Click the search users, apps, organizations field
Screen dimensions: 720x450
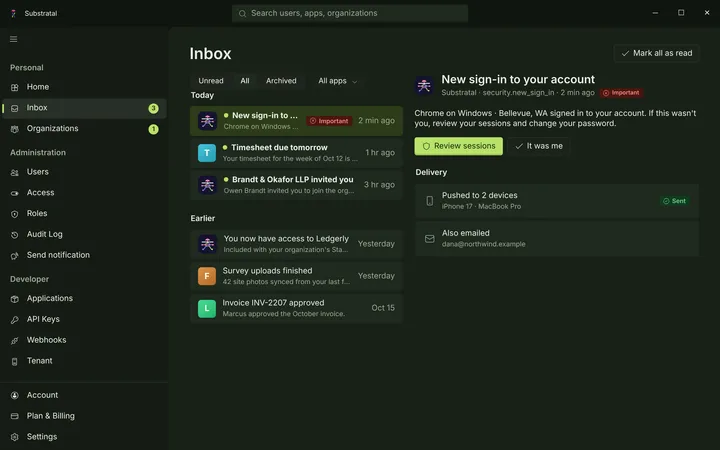coord(350,13)
